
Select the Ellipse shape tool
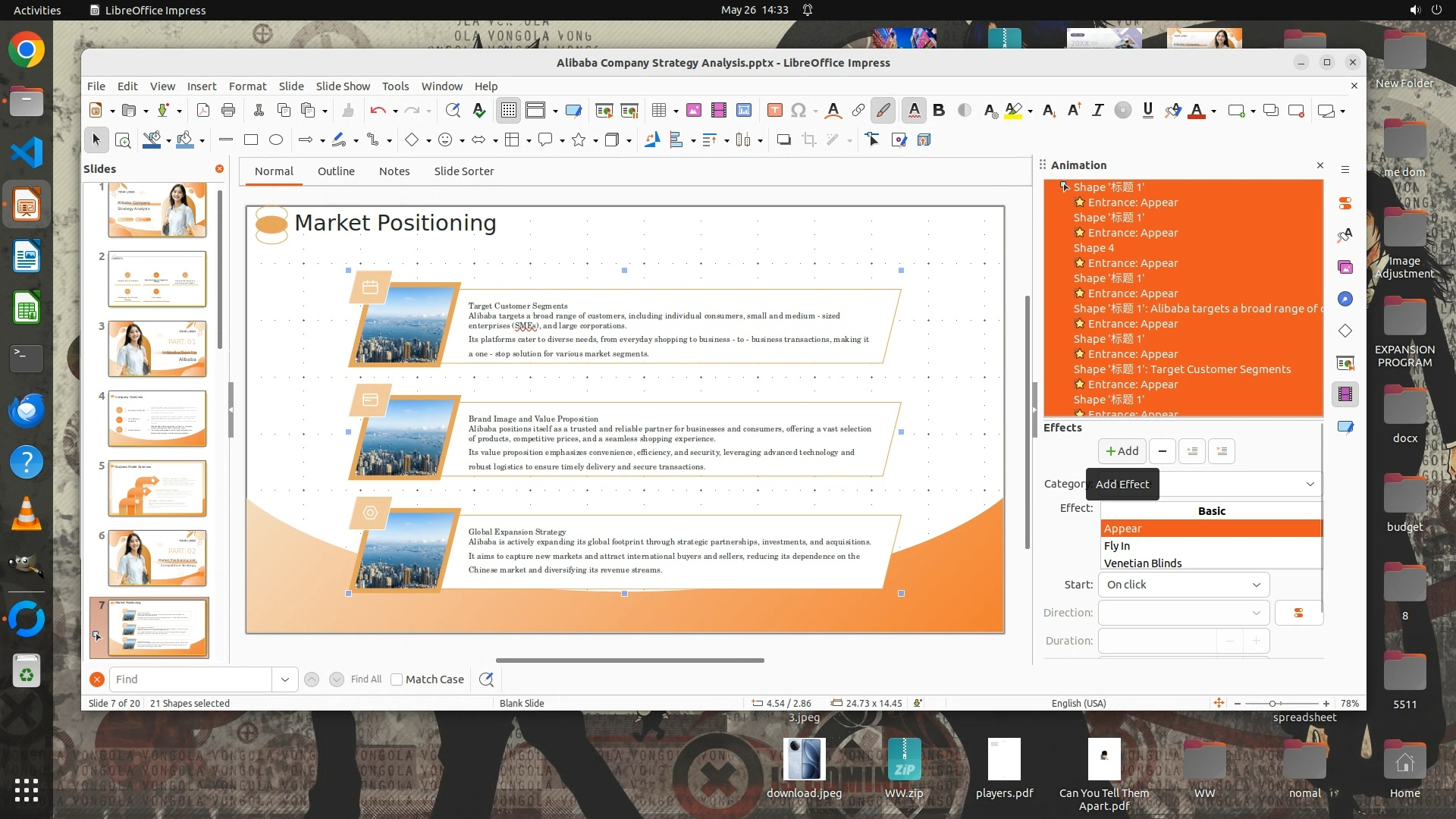coord(276,140)
